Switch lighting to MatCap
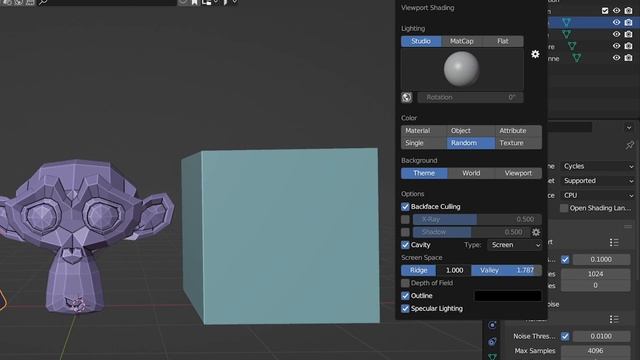The height and width of the screenshot is (360, 640). [x=462, y=41]
